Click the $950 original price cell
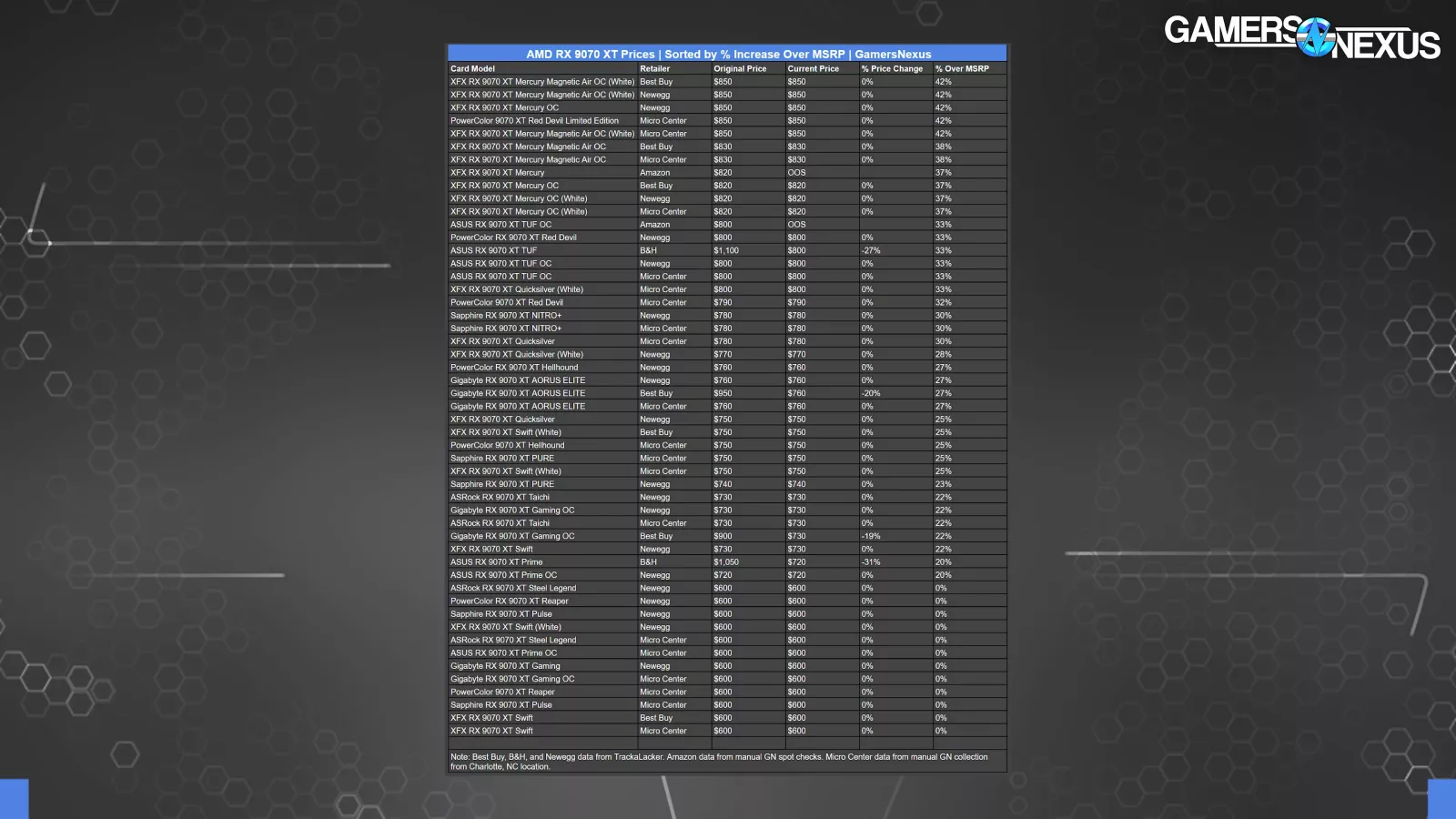The height and width of the screenshot is (819, 1456). coord(723,394)
